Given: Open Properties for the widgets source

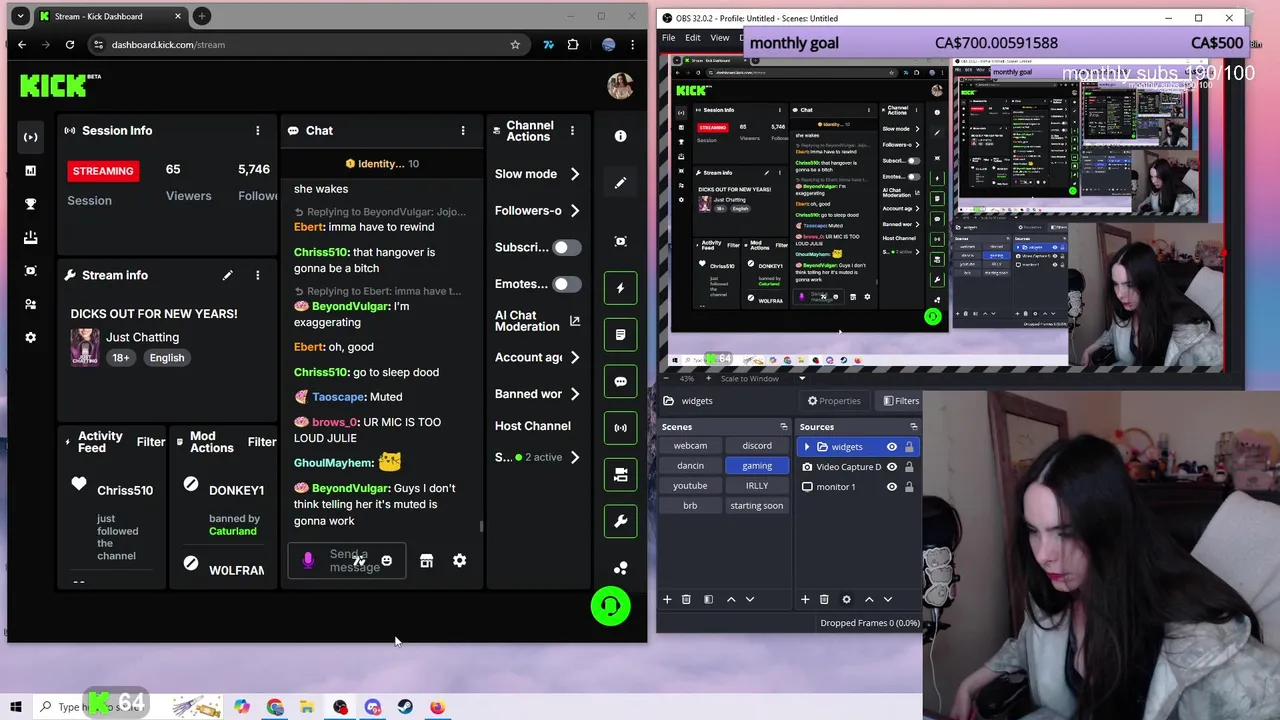Looking at the screenshot, I should click(833, 401).
